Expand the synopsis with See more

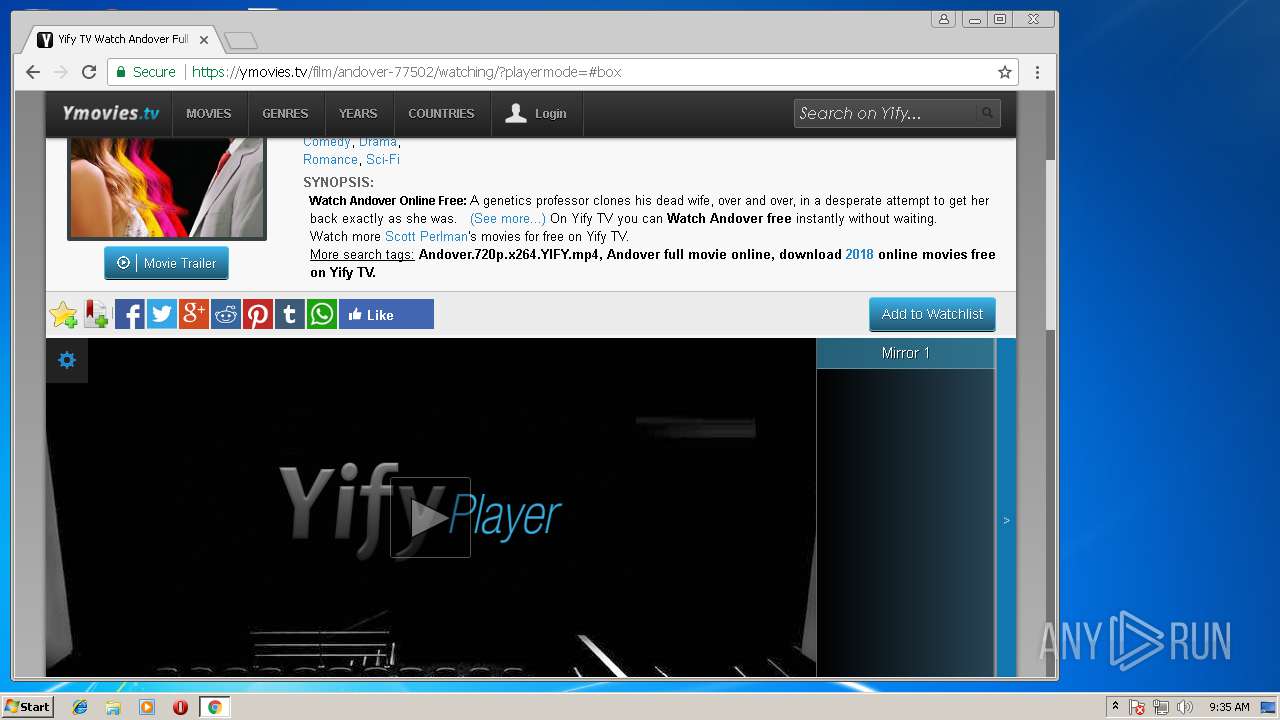508,218
